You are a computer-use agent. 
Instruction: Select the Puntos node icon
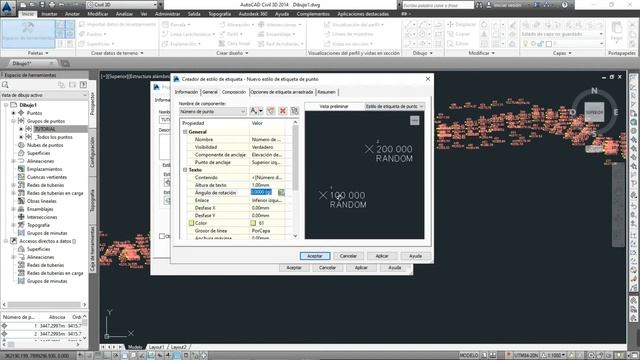(21, 113)
